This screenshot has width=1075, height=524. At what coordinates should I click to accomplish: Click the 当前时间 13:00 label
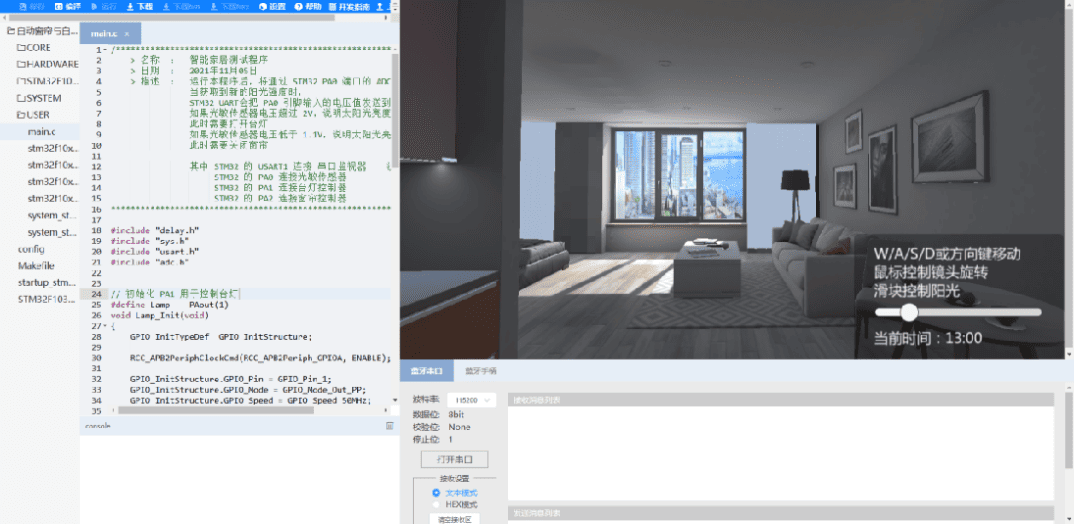tap(928, 338)
